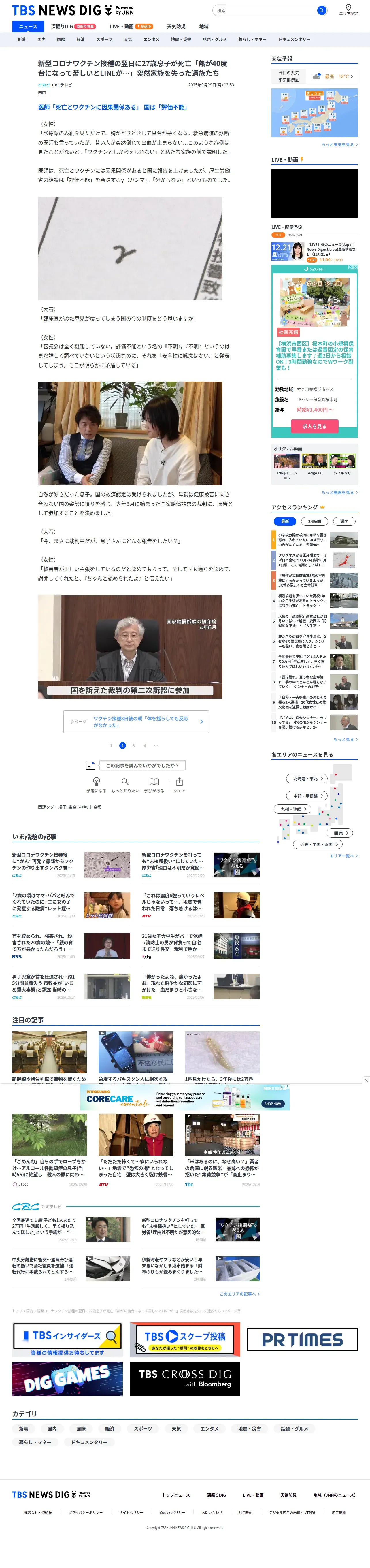The height and width of the screenshot is (1568, 370).
Task: Open the TBS スクープ投稿 banner
Action: [x=185, y=1340]
